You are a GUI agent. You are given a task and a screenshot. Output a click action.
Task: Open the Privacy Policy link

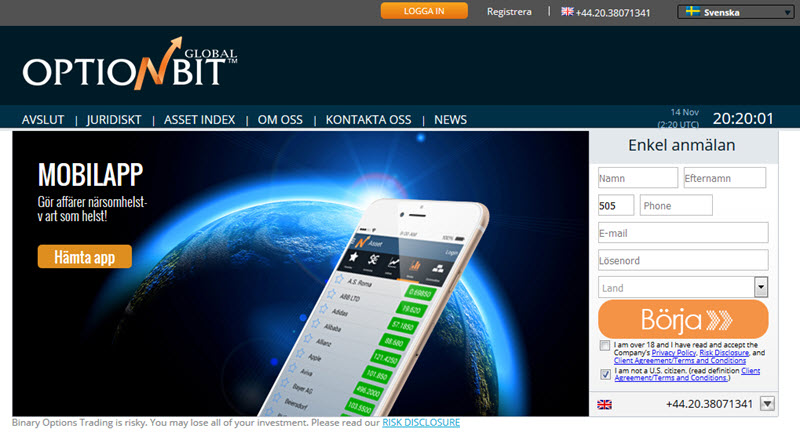pyautogui.click(x=673, y=353)
